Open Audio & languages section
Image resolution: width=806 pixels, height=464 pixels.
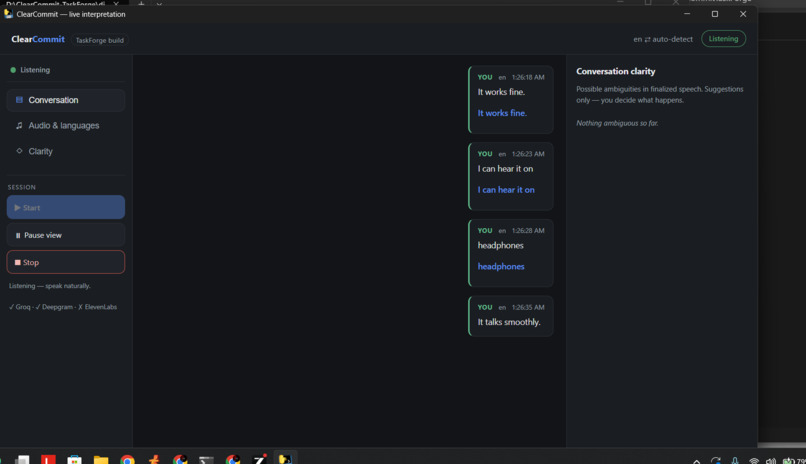[x=66, y=125]
